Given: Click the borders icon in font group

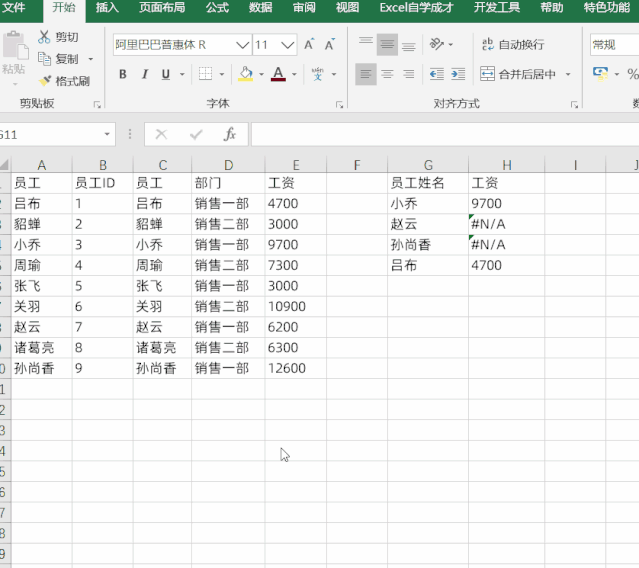Looking at the screenshot, I should 205,74.
